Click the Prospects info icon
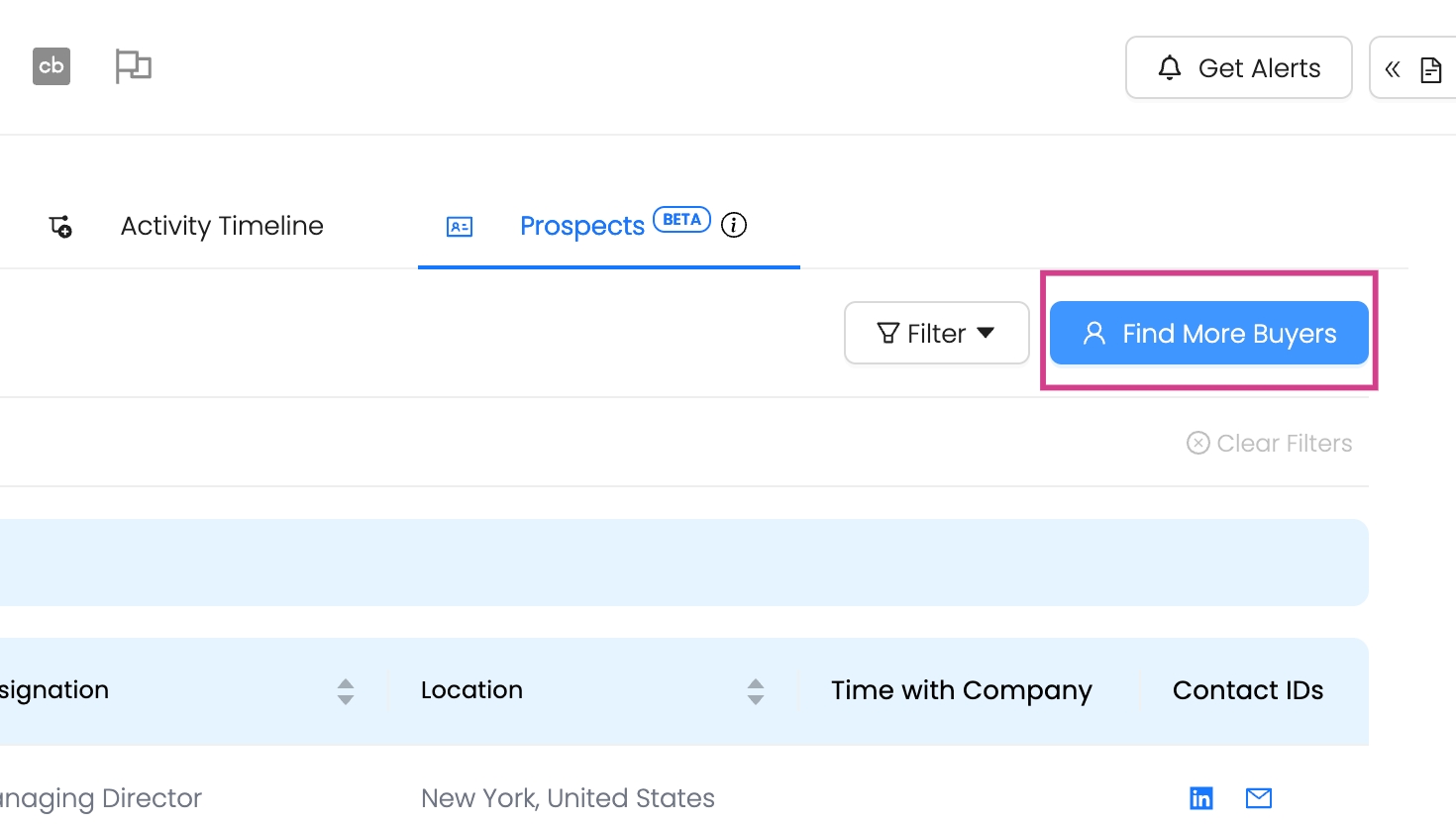This screenshot has height=824, width=1456. (734, 226)
